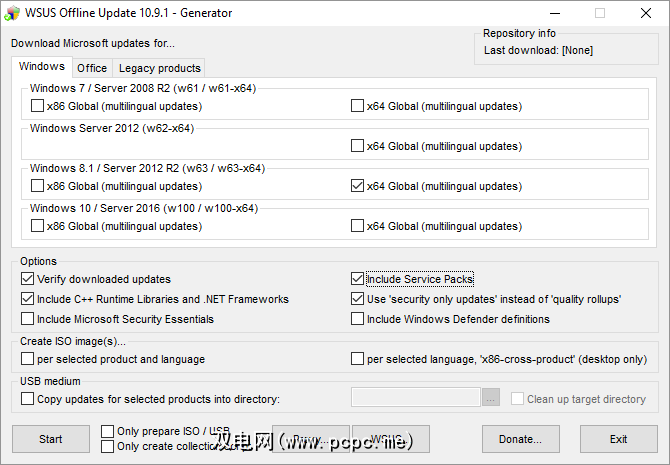Toggle Include Service Packs checkbox
The height and width of the screenshot is (465, 670).
coord(358,279)
